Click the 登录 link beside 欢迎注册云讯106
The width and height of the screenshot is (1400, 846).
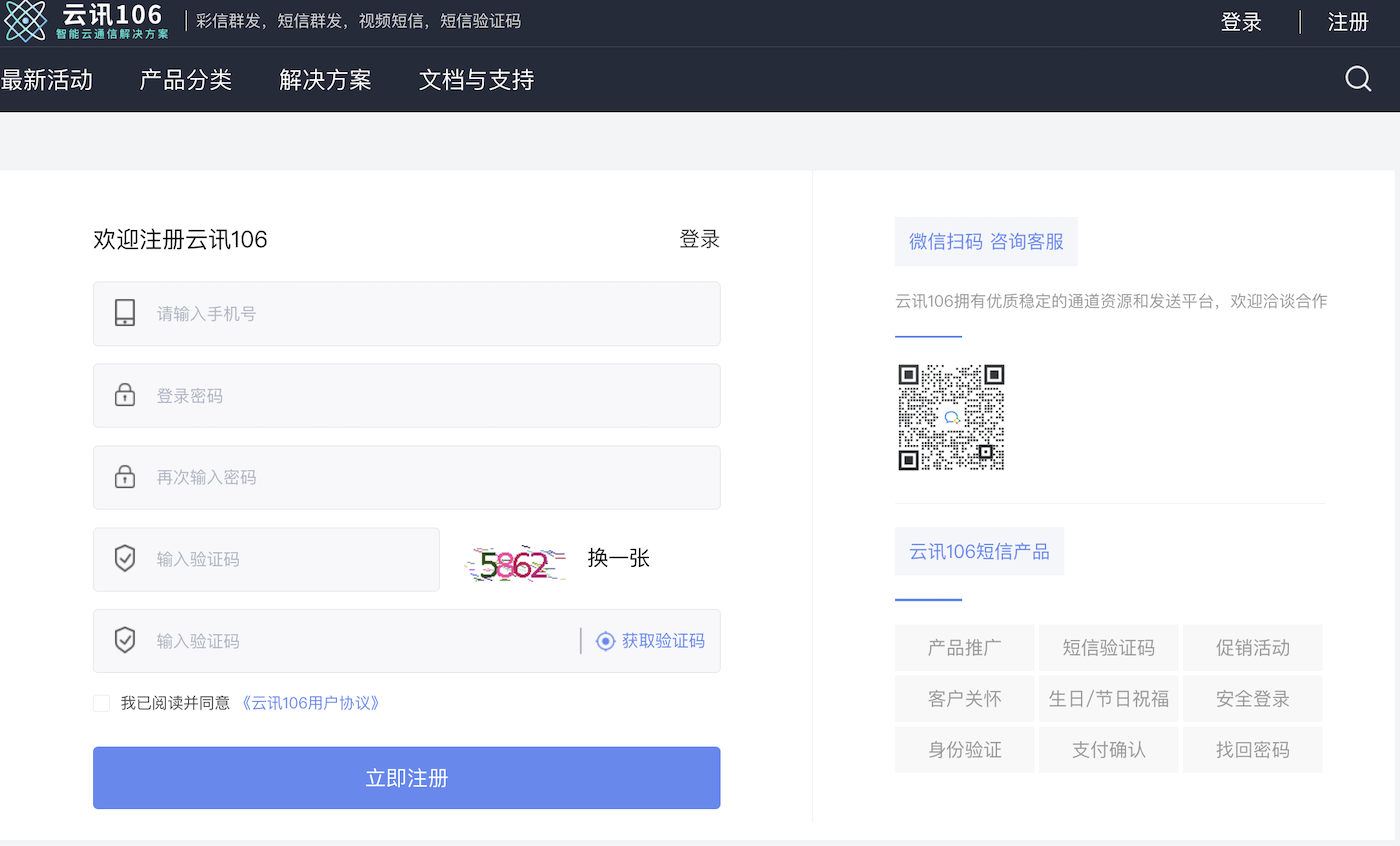[x=700, y=239]
